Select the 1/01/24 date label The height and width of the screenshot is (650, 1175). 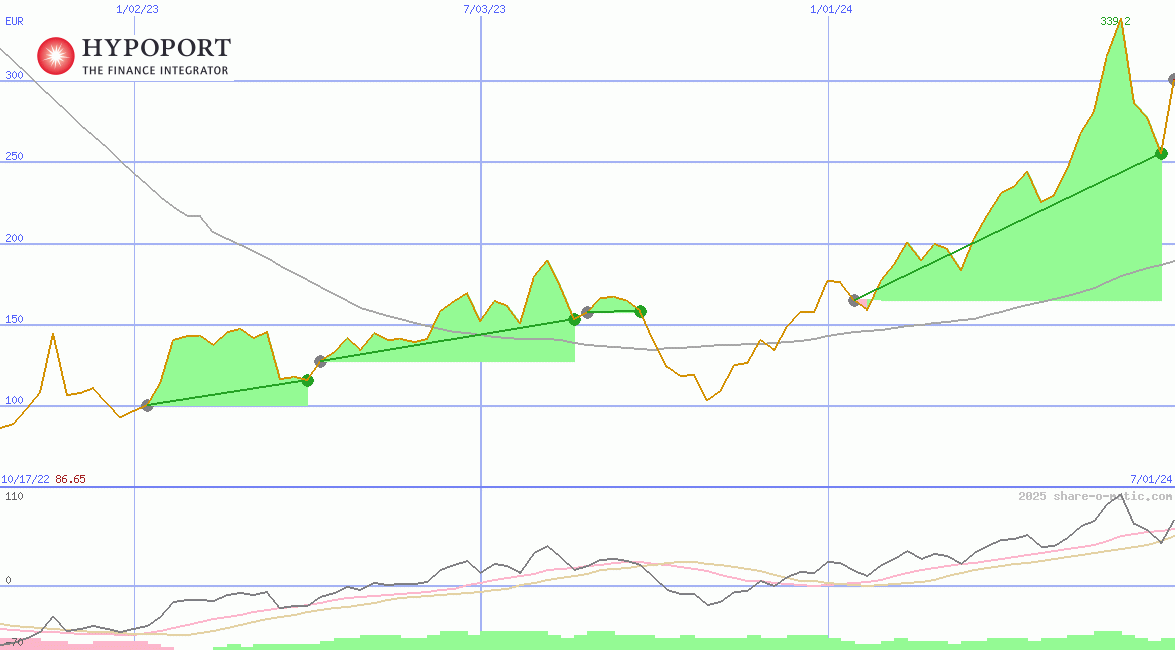point(831,9)
